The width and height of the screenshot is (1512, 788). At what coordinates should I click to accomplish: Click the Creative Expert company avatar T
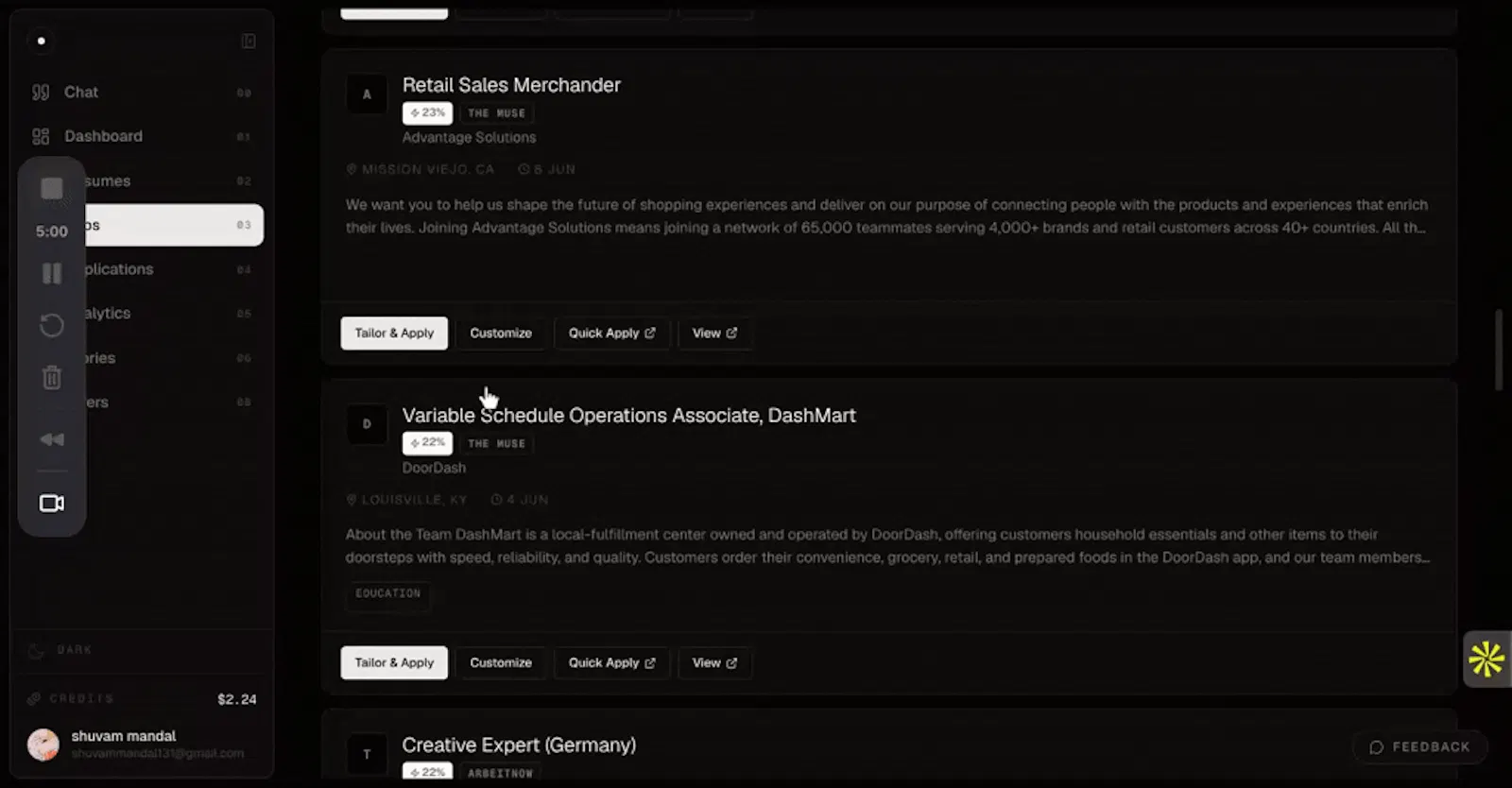(367, 754)
